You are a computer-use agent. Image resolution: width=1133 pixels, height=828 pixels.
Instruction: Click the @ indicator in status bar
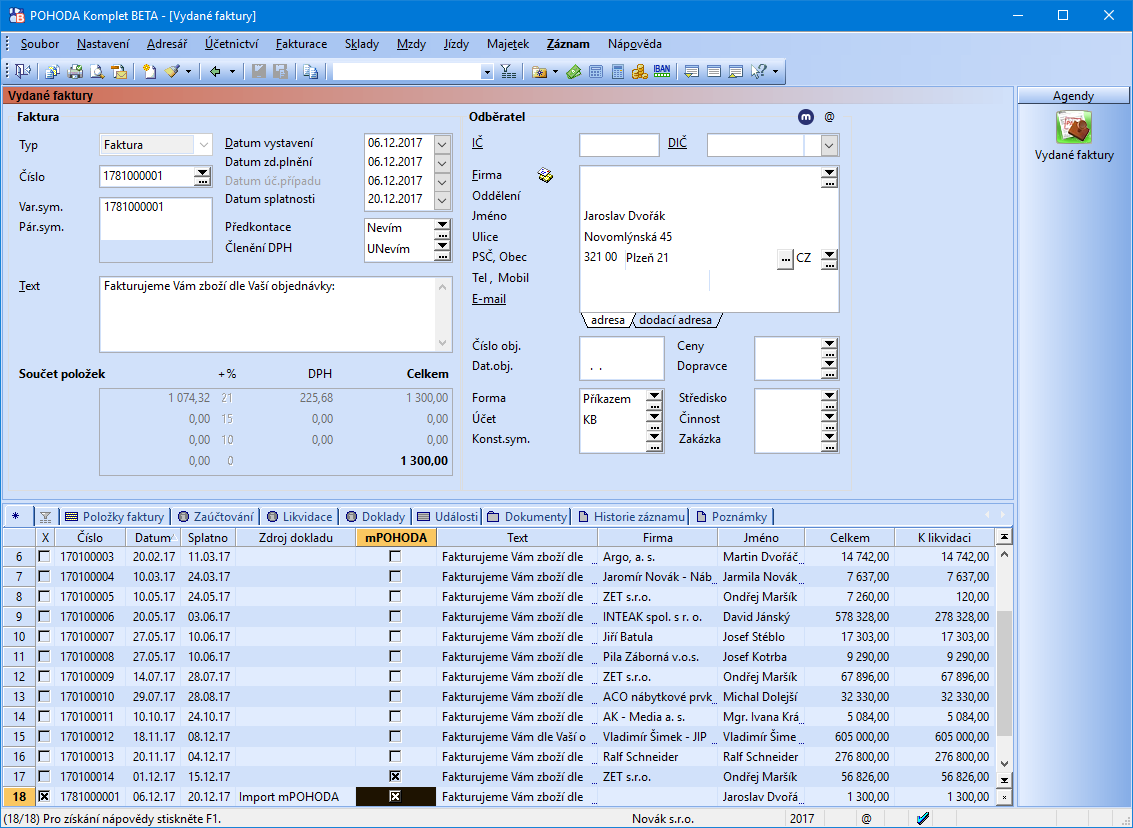point(866,819)
